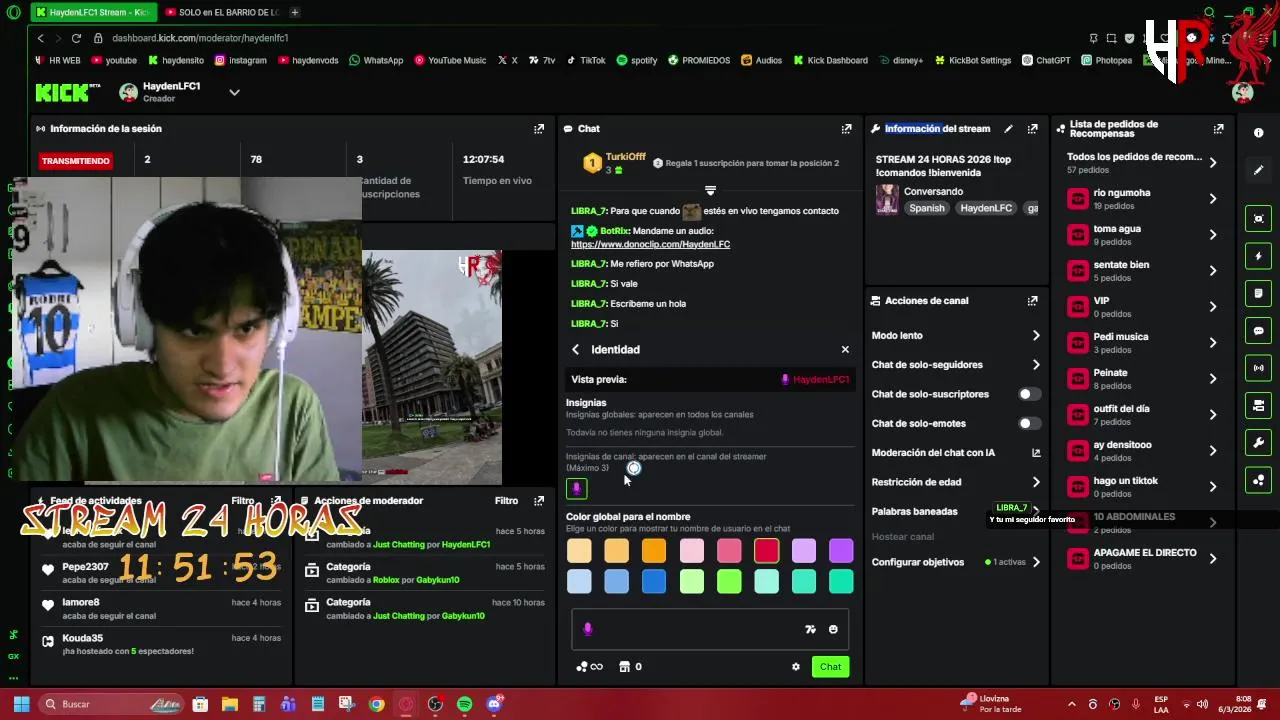Screen dimensions: 1280x720
Task: Switch to HaydenLFC1 Stream browser tab
Action: (x=92, y=12)
